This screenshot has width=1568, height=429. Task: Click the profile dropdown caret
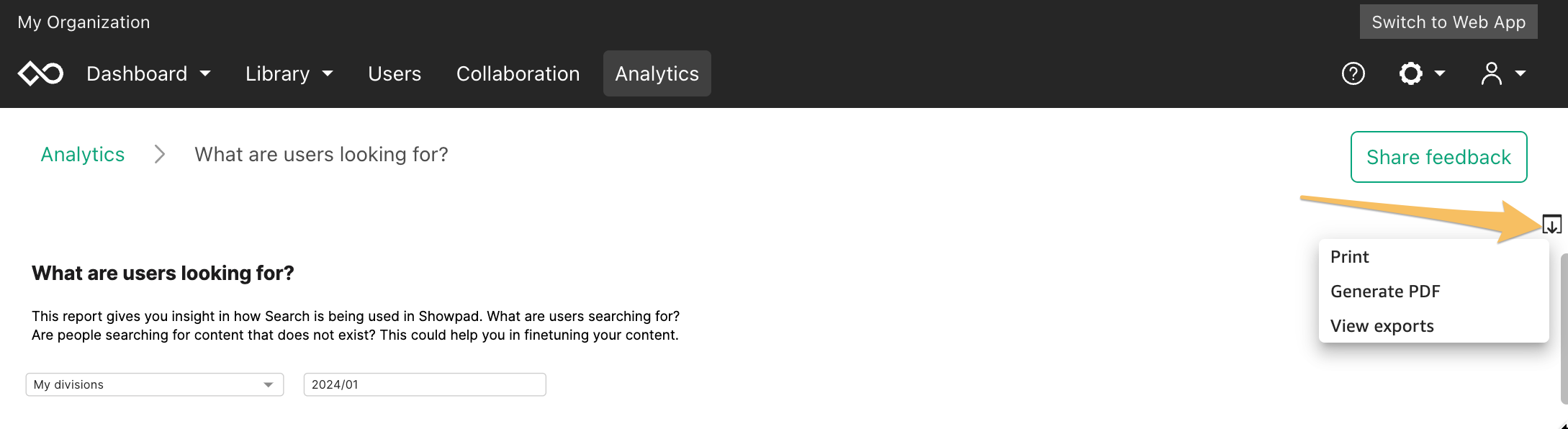point(1520,73)
